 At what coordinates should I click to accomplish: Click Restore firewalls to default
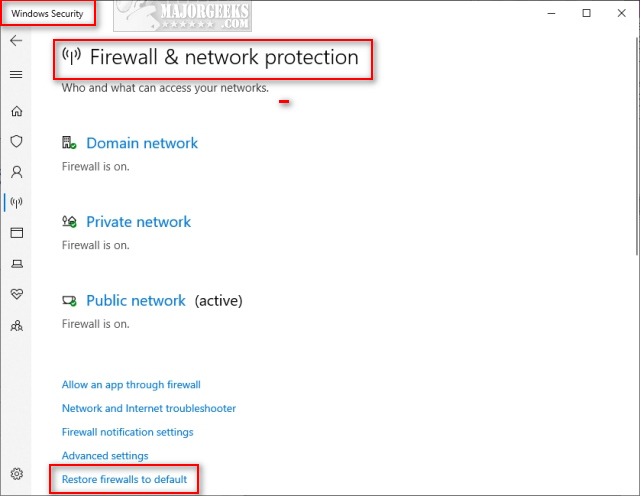tap(124, 480)
